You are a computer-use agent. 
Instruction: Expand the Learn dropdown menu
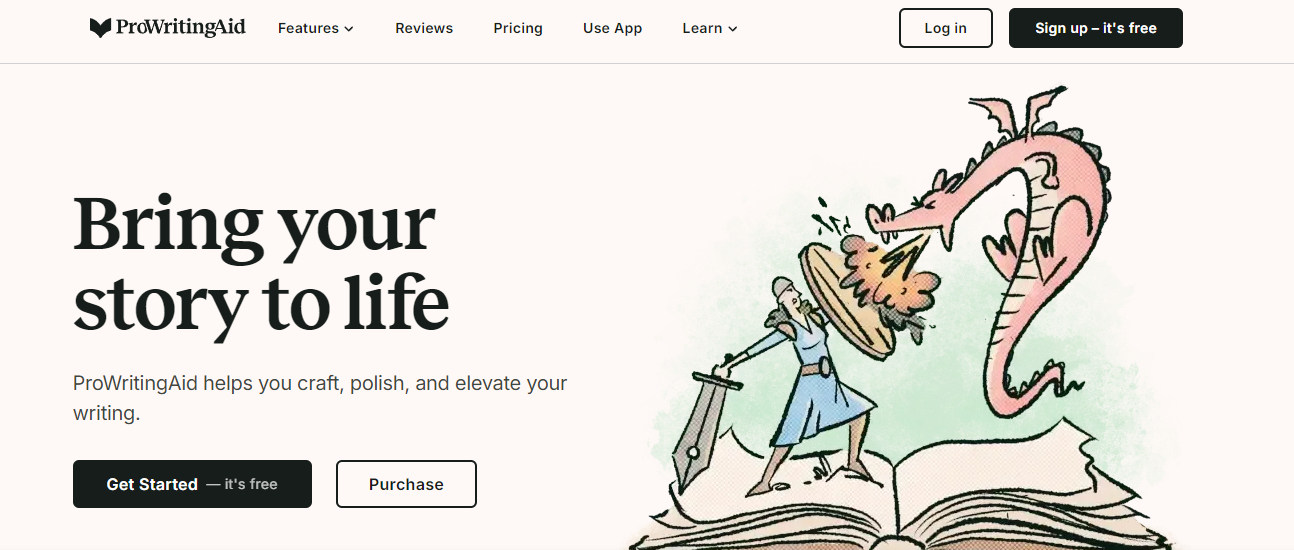[710, 28]
